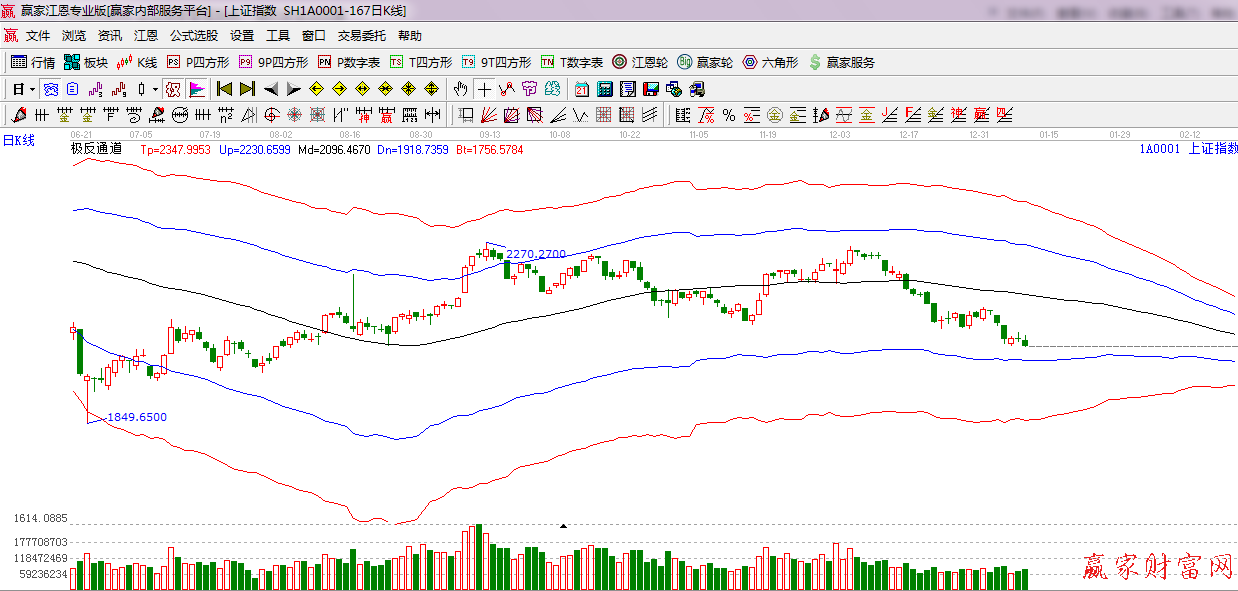Expand the 日 period dropdown arrow
The width and height of the screenshot is (1238, 591).
click(x=32, y=89)
